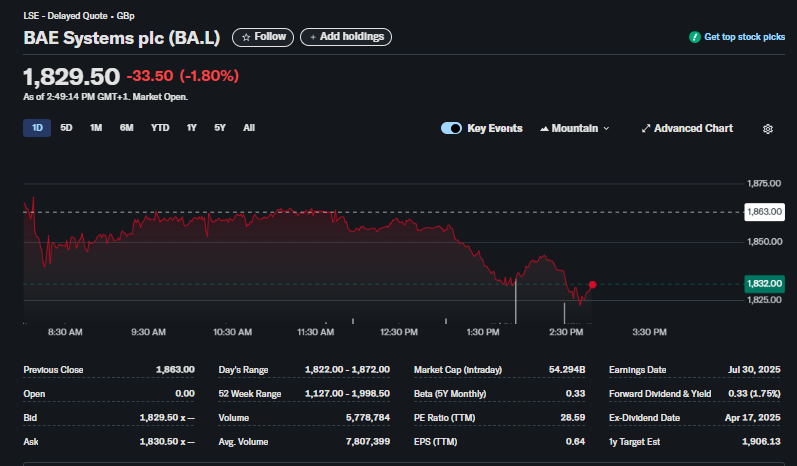This screenshot has width=797, height=466.
Task: Click the Volume value 5,778,784
Action: (367, 418)
